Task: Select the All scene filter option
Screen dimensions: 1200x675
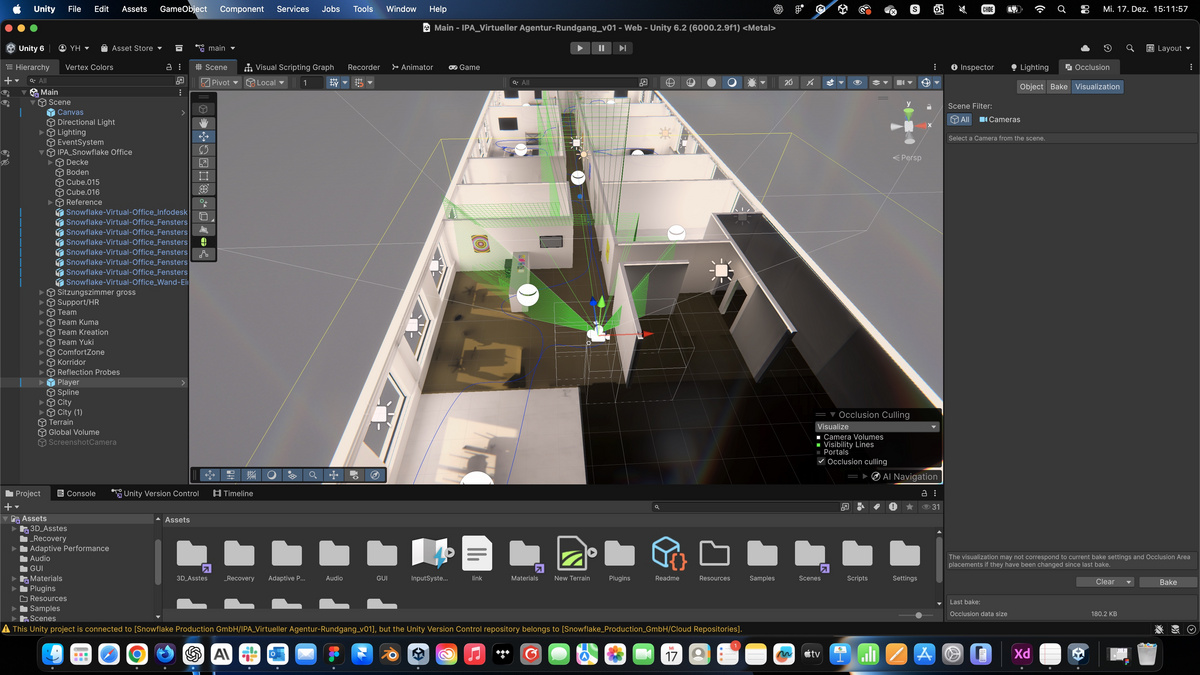Action: tap(959, 119)
